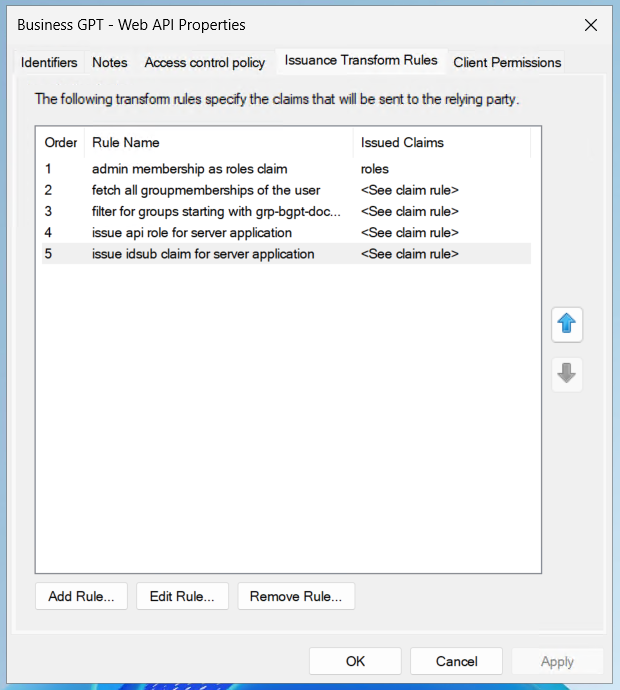Click the Rule Name column header
The width and height of the screenshot is (620, 690).
coord(219,143)
